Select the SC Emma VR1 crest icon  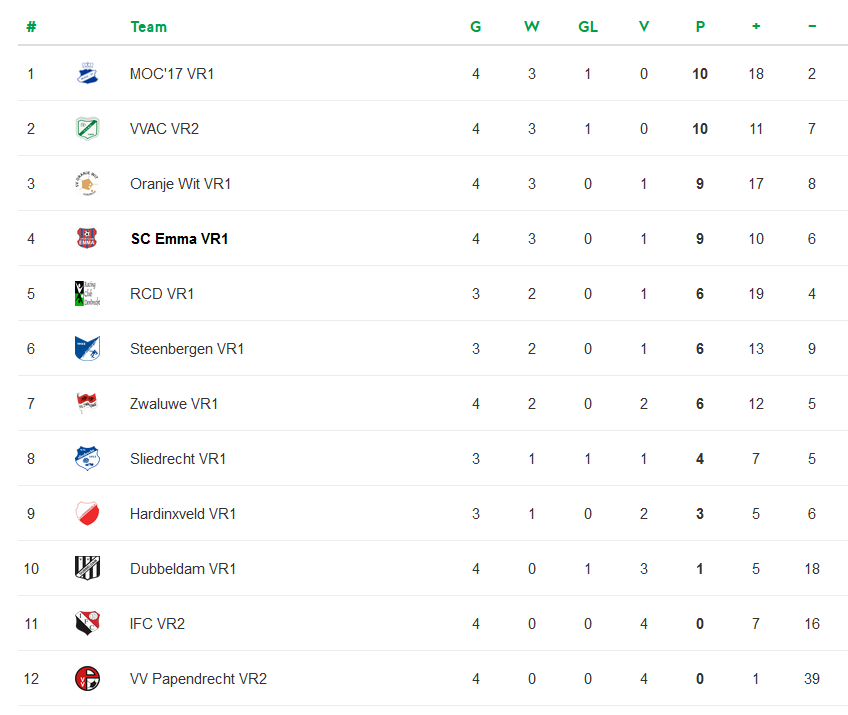87,239
